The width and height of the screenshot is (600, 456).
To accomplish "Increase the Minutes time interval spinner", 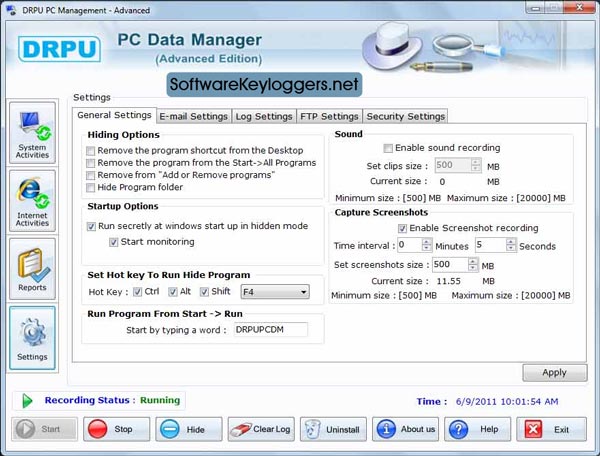I will point(427,241).
